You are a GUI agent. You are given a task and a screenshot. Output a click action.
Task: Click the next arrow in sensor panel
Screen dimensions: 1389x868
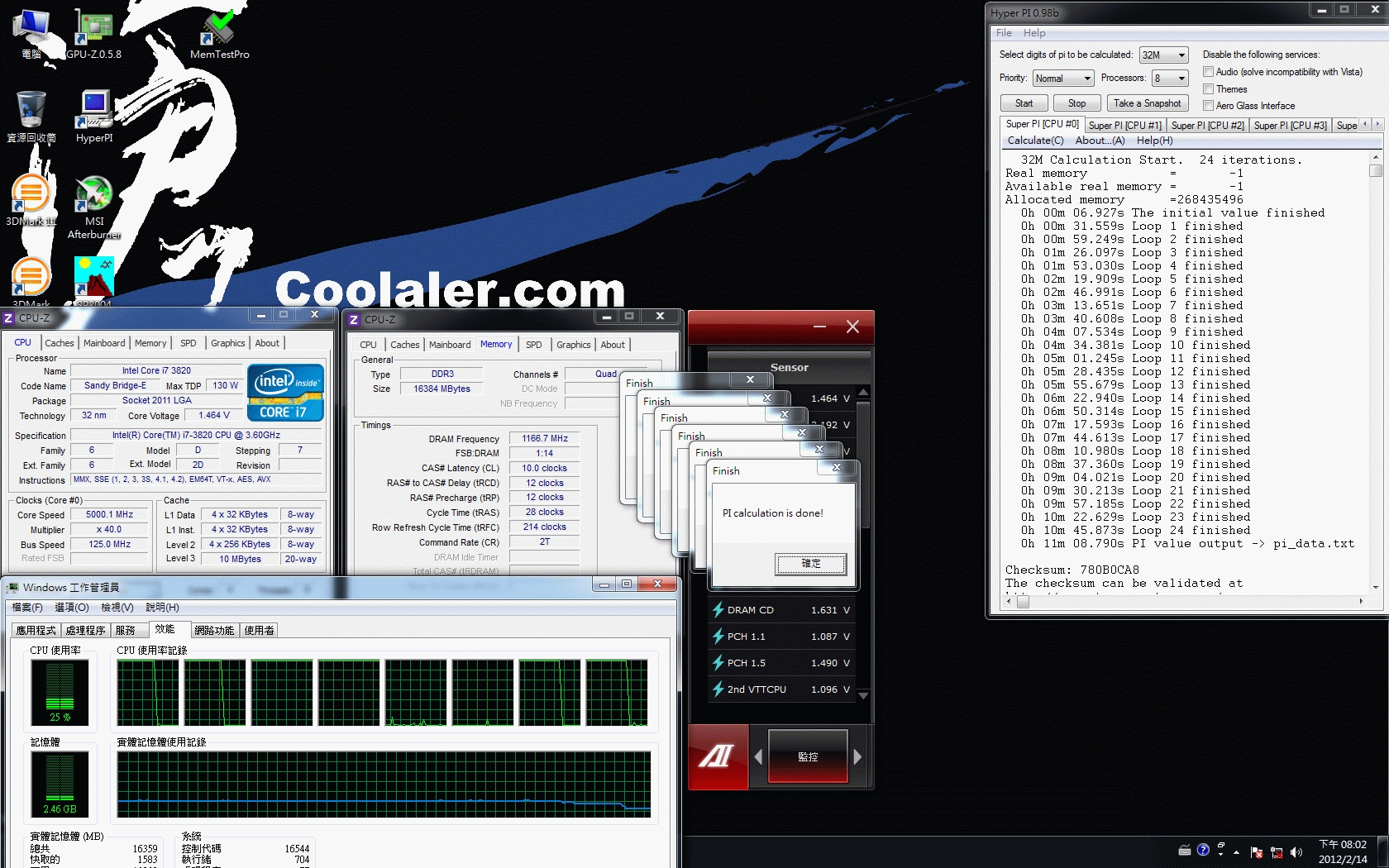857,756
